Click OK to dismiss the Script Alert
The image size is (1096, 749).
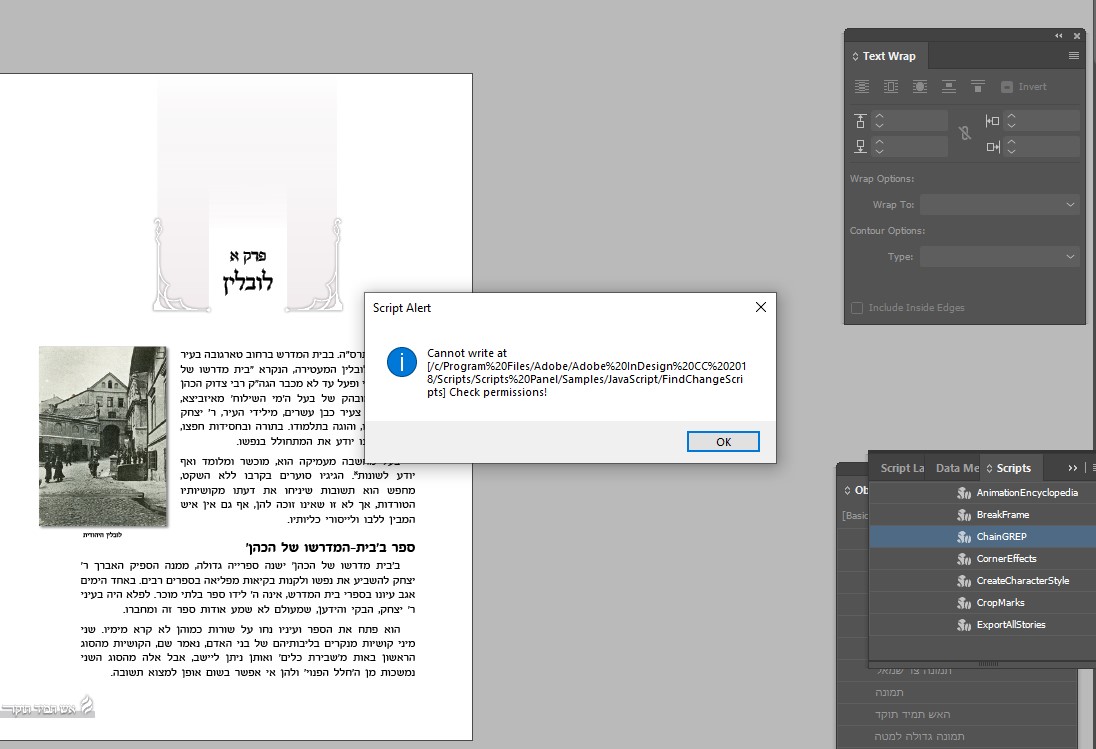[723, 441]
